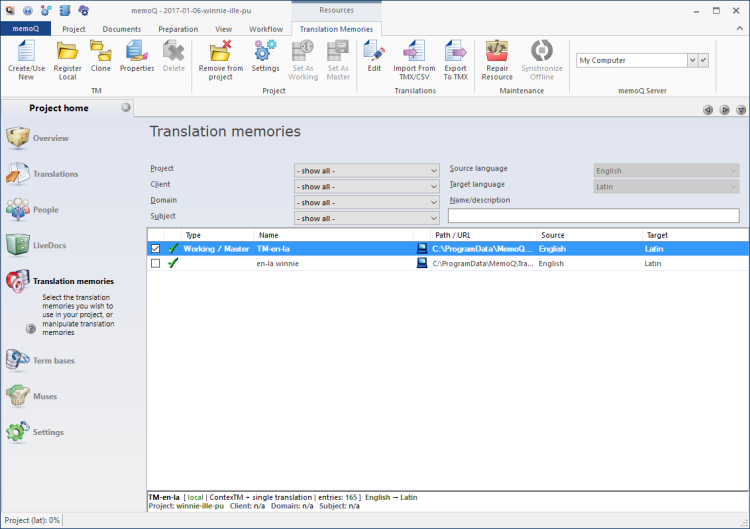Sort list by Type column header
The width and height of the screenshot is (750, 529).
[218, 235]
